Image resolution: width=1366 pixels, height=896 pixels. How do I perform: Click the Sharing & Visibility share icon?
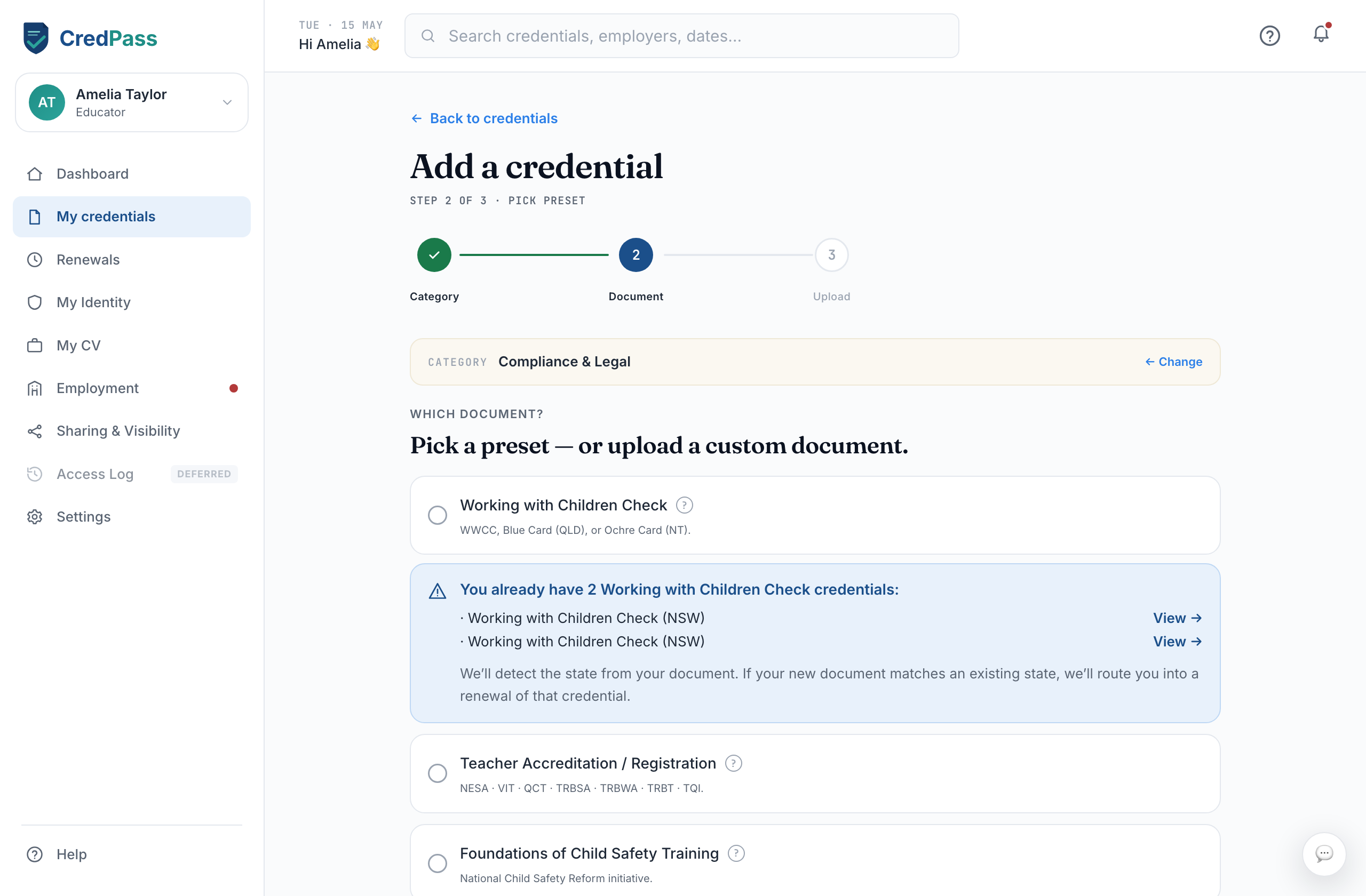tap(35, 431)
